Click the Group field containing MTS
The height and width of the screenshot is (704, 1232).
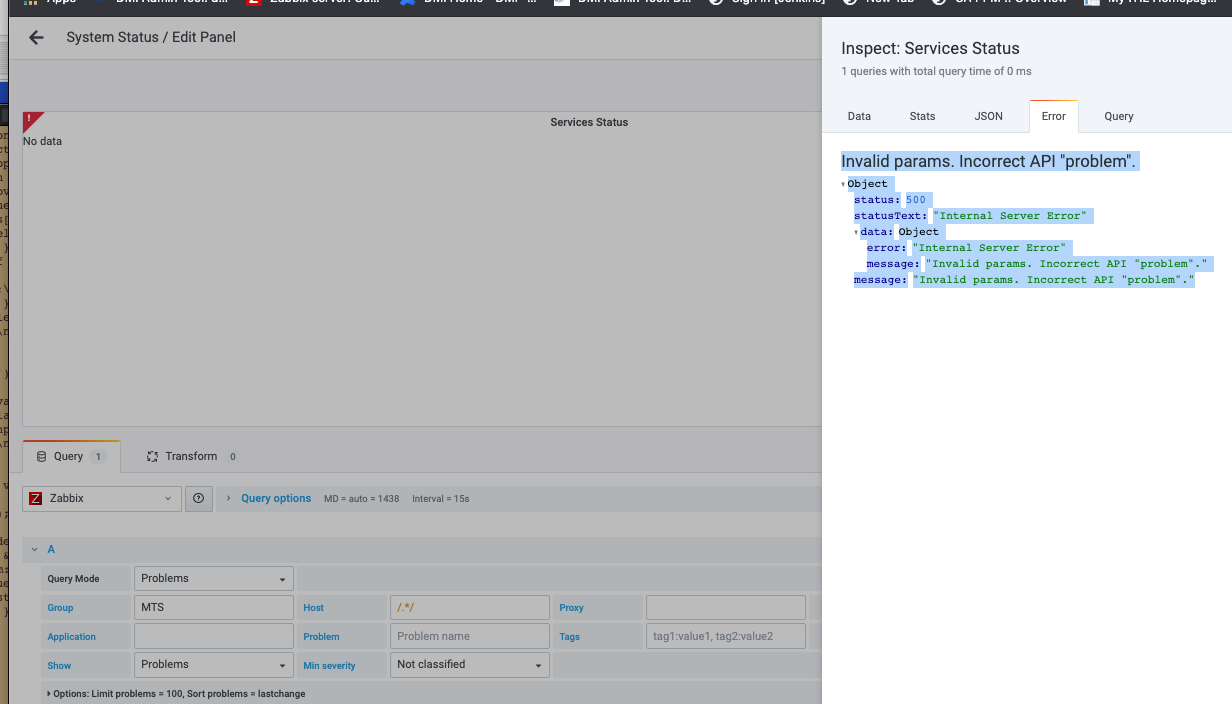tap(214, 607)
